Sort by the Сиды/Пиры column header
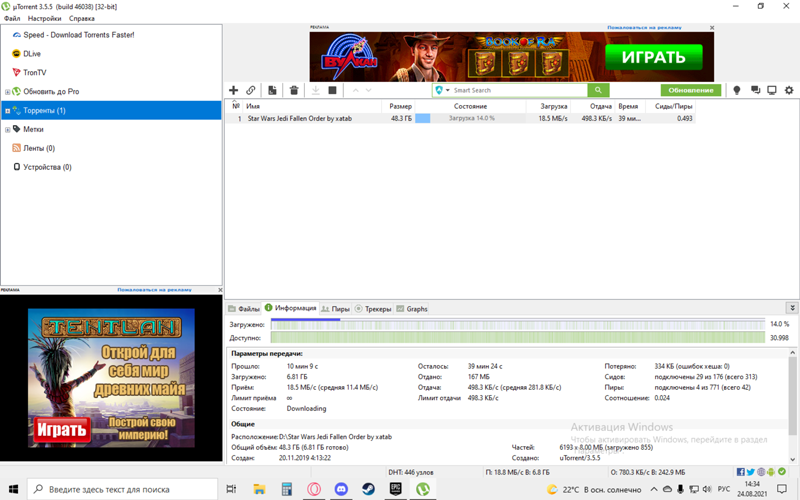This screenshot has height=500, width=800. pos(670,106)
